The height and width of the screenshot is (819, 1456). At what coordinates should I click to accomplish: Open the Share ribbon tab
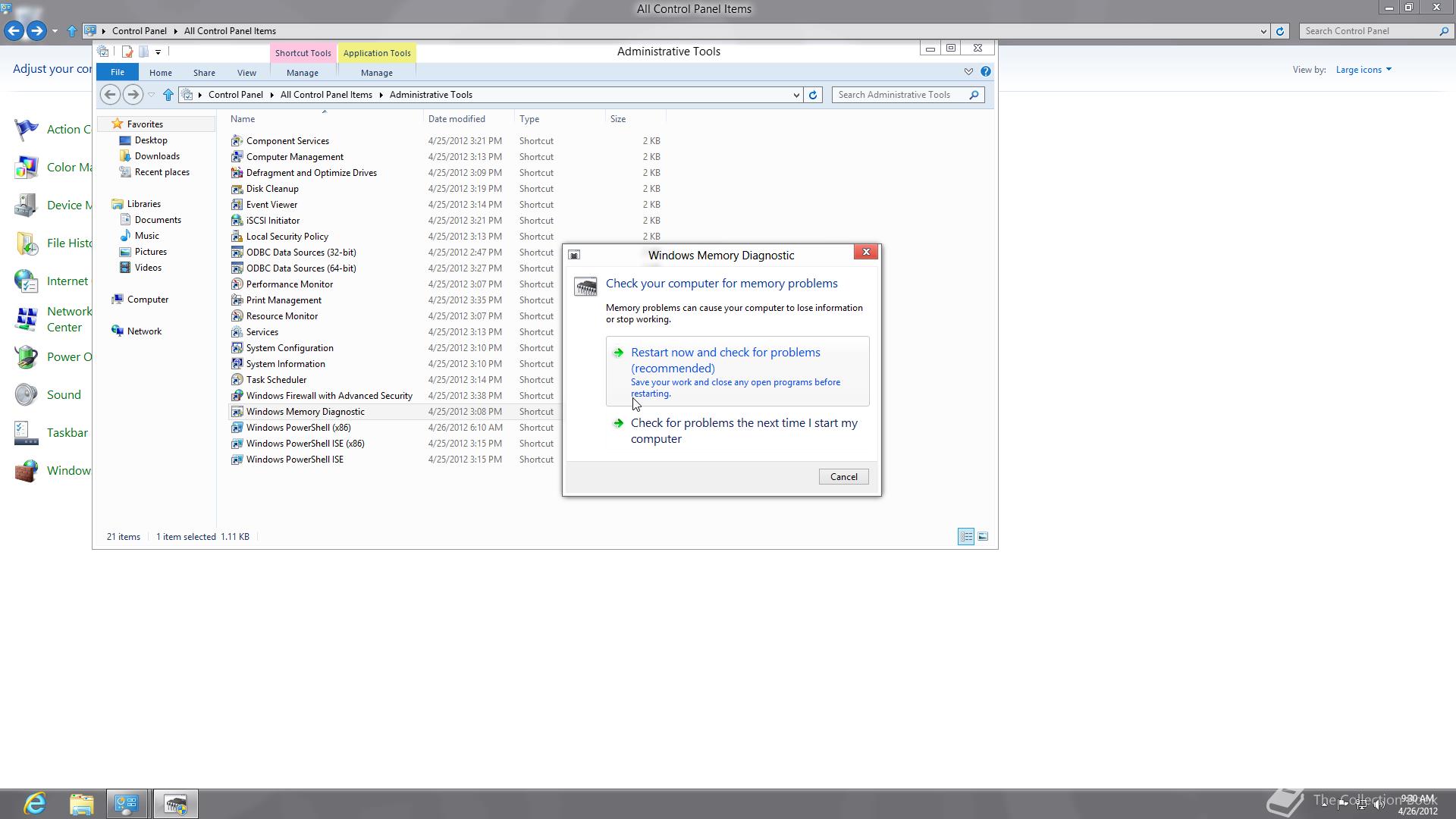[x=204, y=73]
